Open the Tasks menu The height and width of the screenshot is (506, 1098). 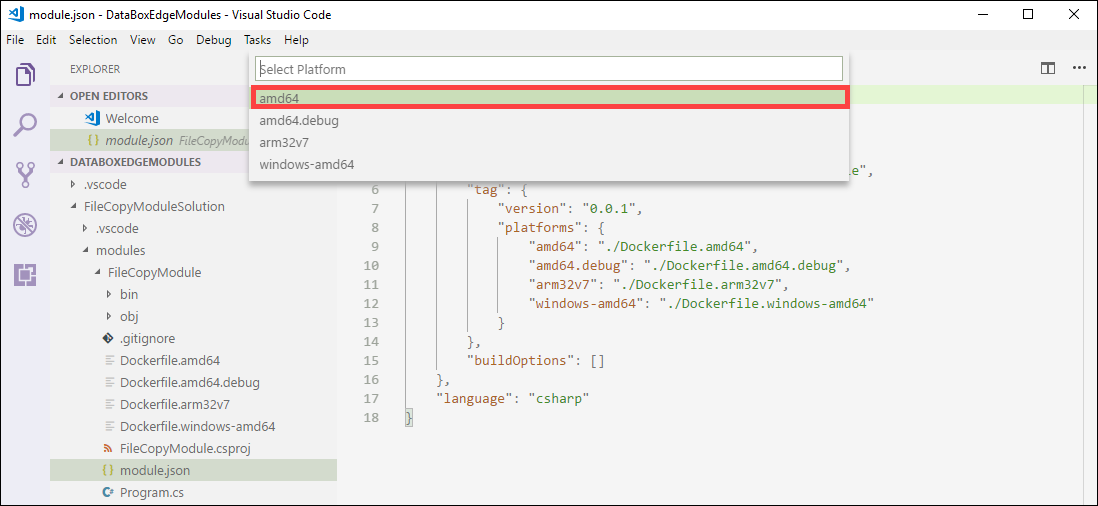(x=258, y=40)
